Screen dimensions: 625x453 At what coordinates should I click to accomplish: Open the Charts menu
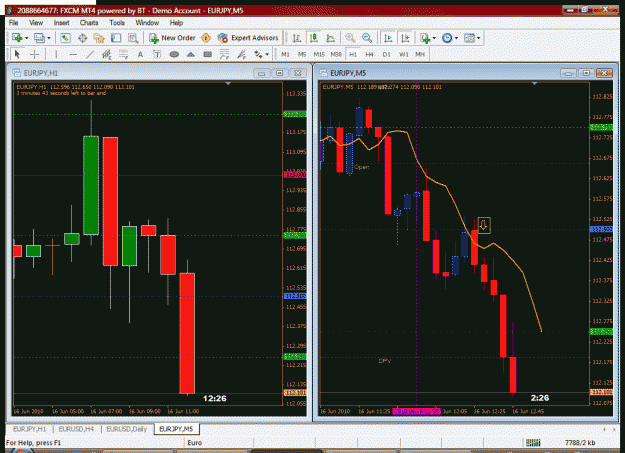[x=89, y=23]
